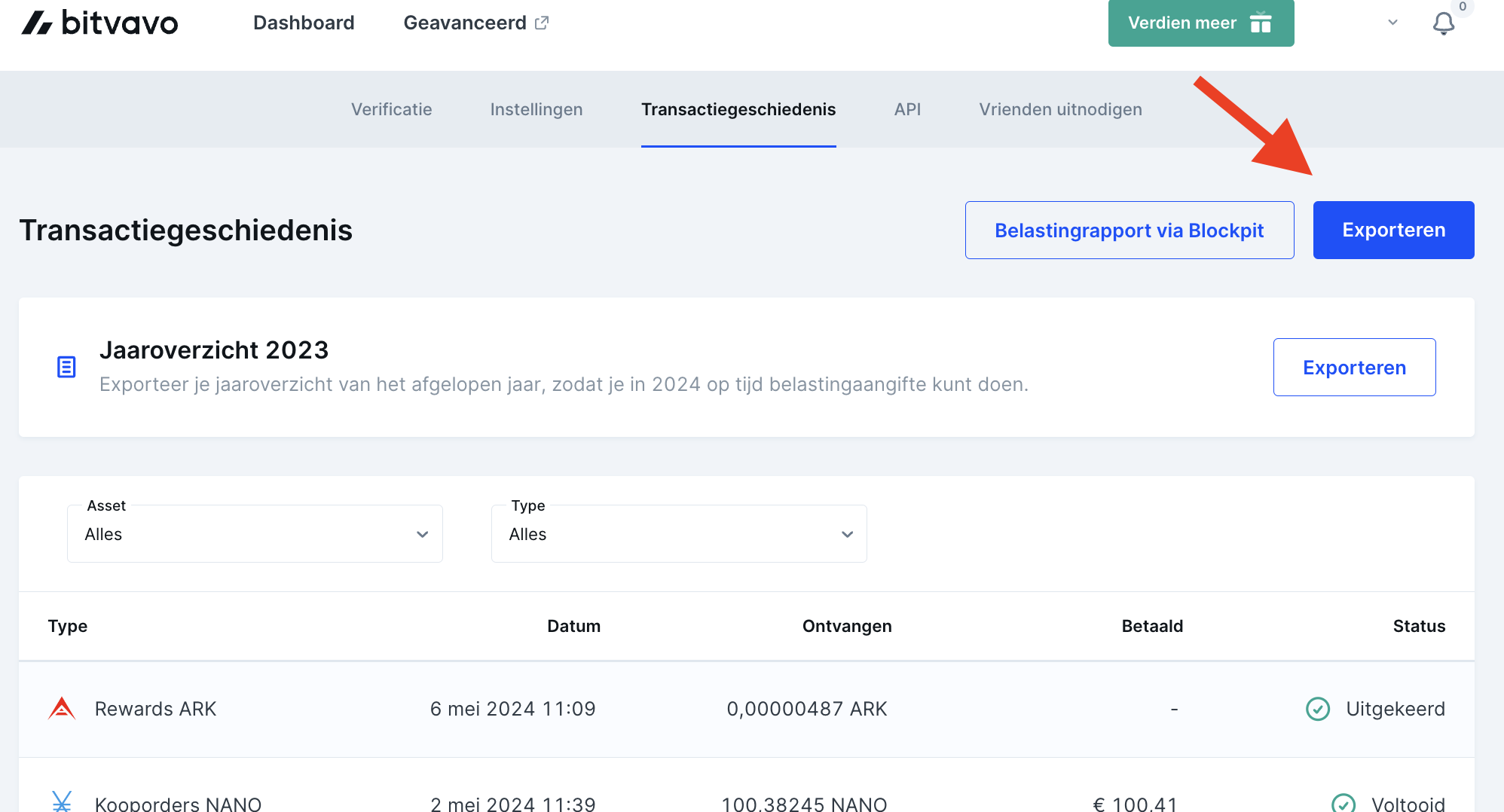Switch to the Verificatie tab

pyautogui.click(x=390, y=109)
